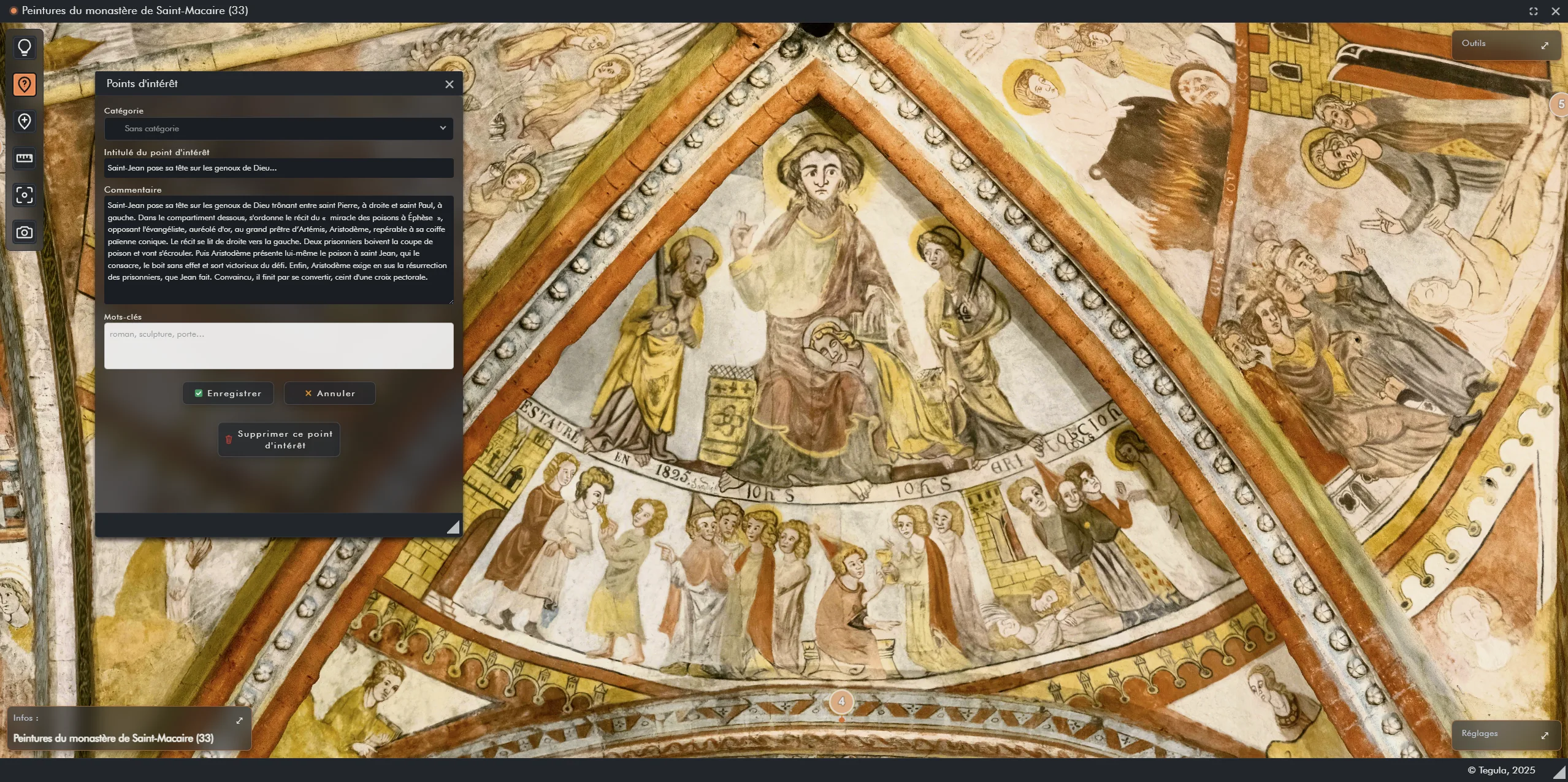This screenshot has height=782, width=1568.
Task: Click into the Commentaire text area
Action: pos(279,250)
